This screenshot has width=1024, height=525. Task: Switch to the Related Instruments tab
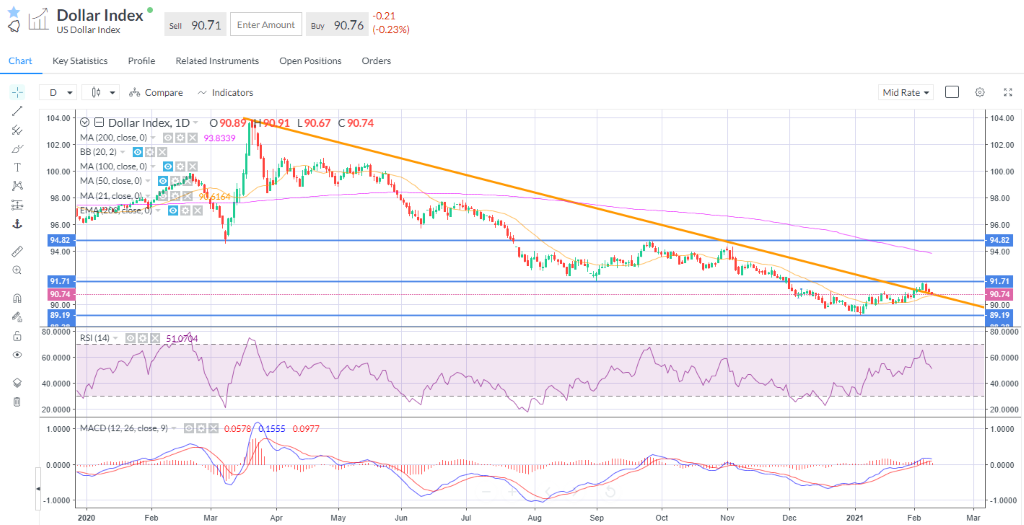[x=217, y=61]
